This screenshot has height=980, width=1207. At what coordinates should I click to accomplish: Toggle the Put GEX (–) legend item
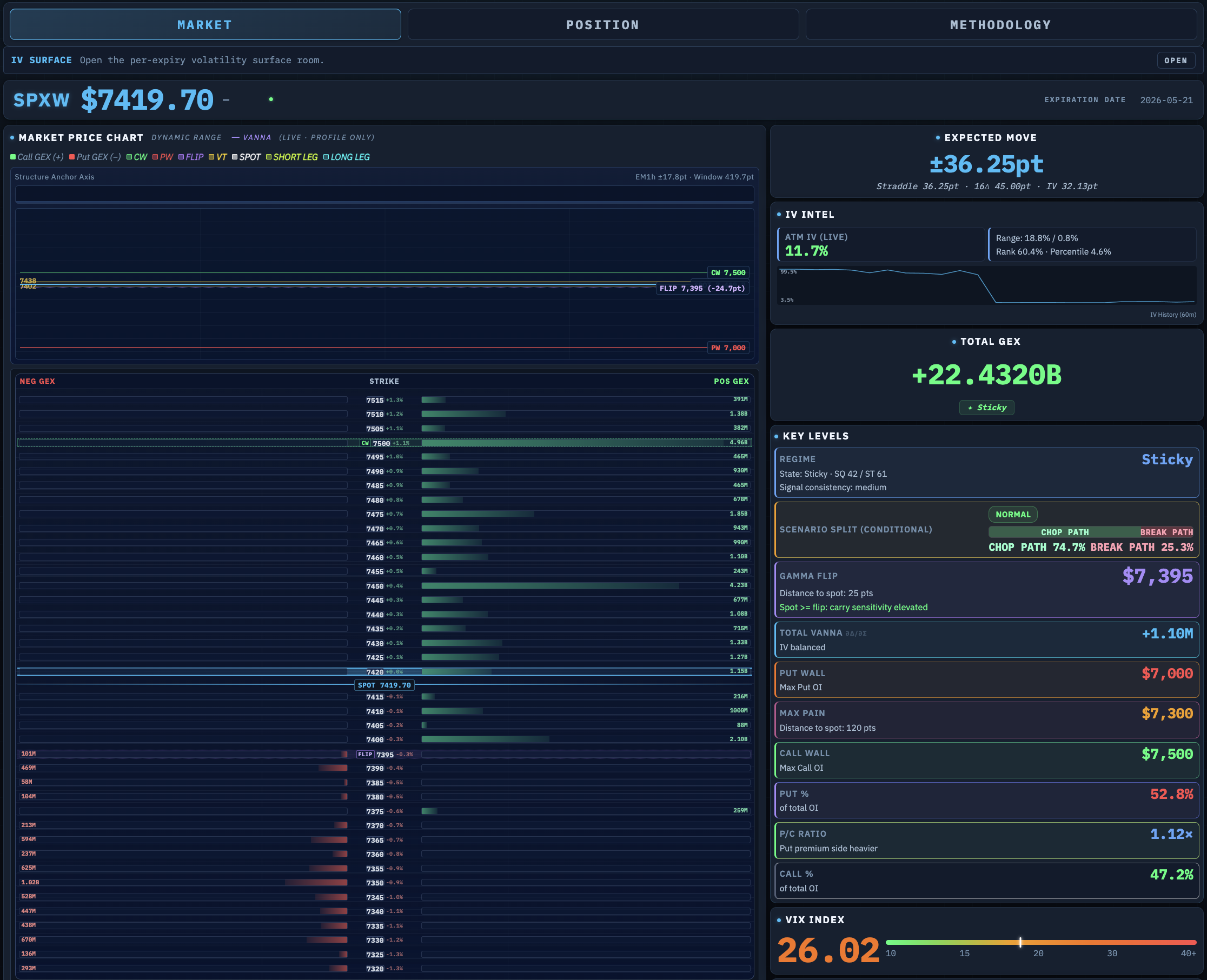pos(95,157)
